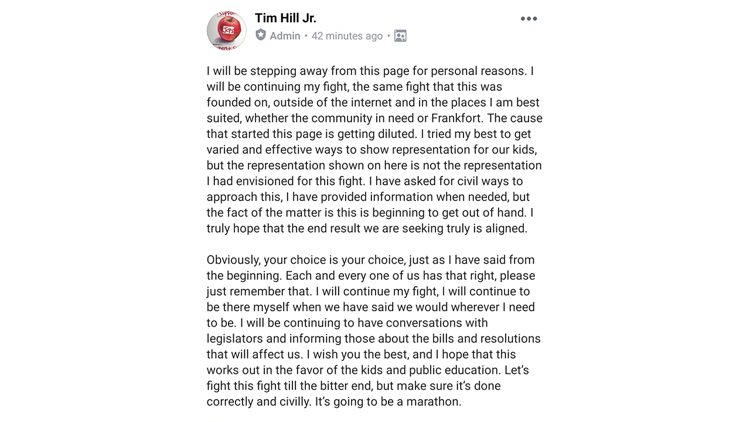Click the Admin label beside the badge

(285, 36)
